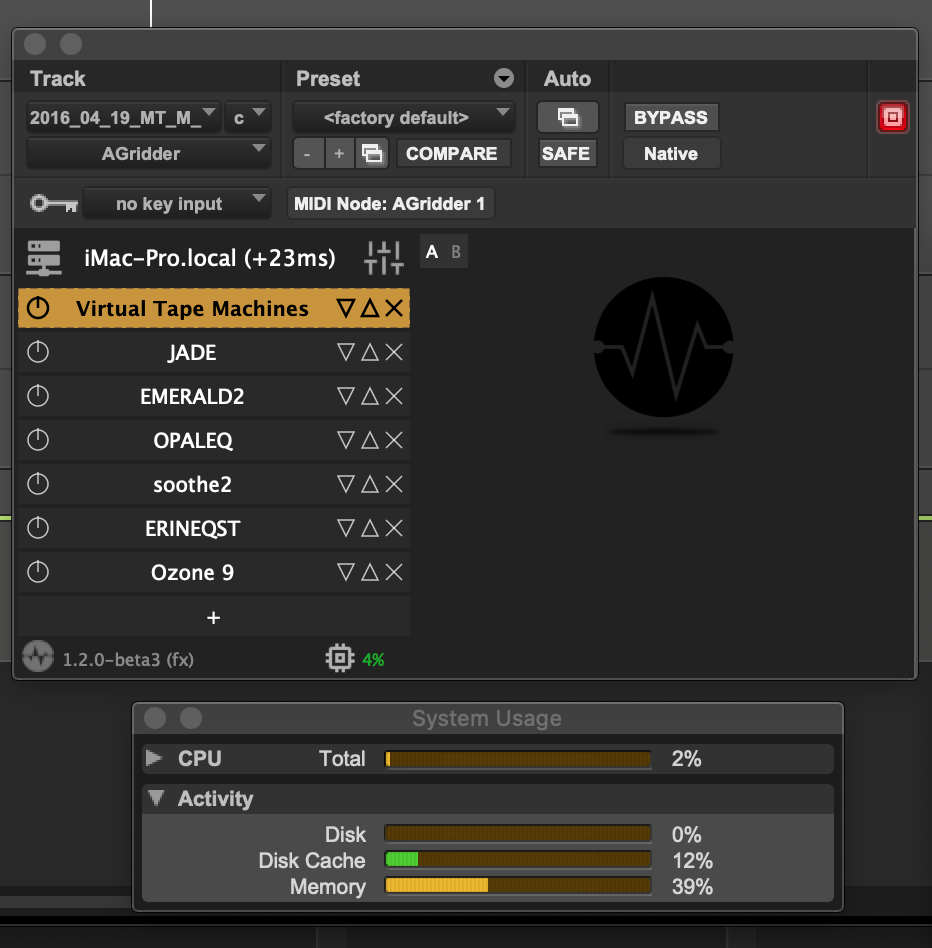932x948 pixels.
Task: Move Ozone 9 plugin down
Action: 346,572
